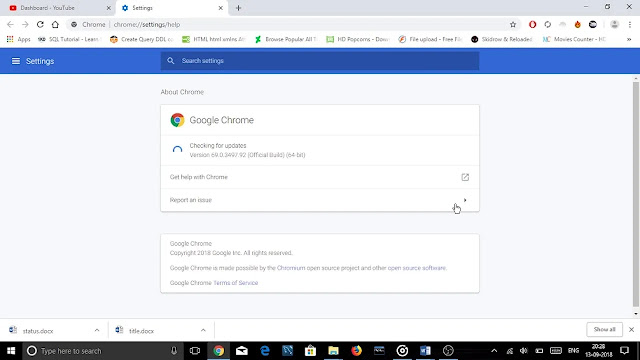Open Movies Counter bookmark
The width and height of the screenshot is (640, 360).
pyautogui.click(x=574, y=39)
